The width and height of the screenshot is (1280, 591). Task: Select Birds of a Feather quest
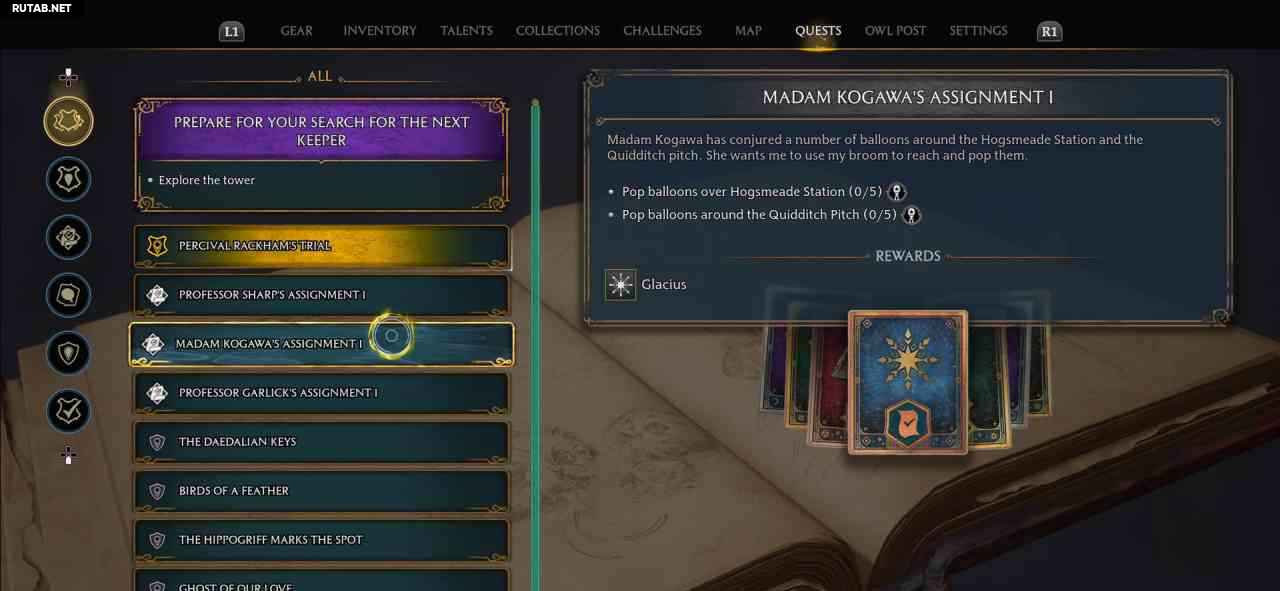pyautogui.click(x=321, y=491)
